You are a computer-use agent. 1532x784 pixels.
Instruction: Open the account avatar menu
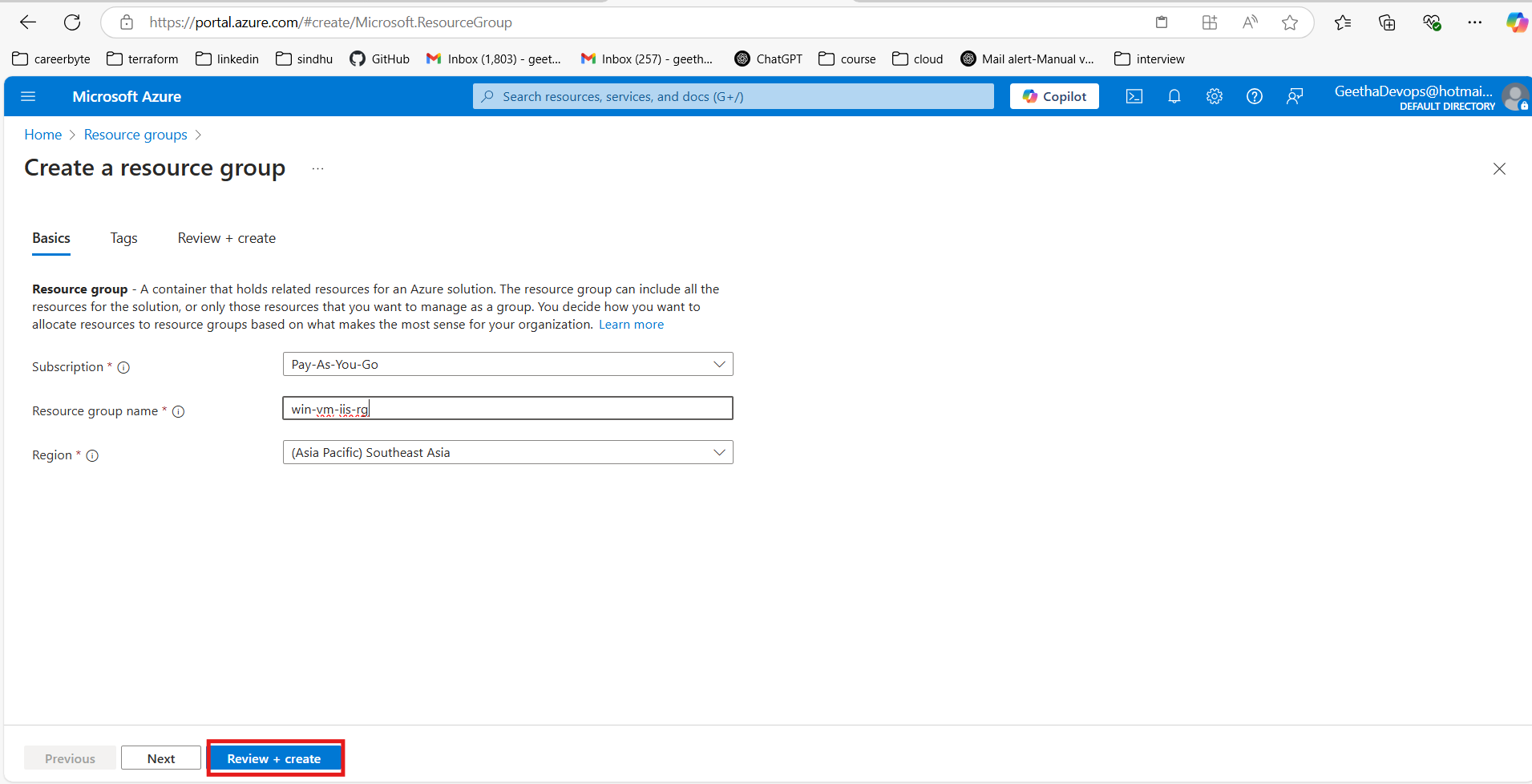point(1515,96)
